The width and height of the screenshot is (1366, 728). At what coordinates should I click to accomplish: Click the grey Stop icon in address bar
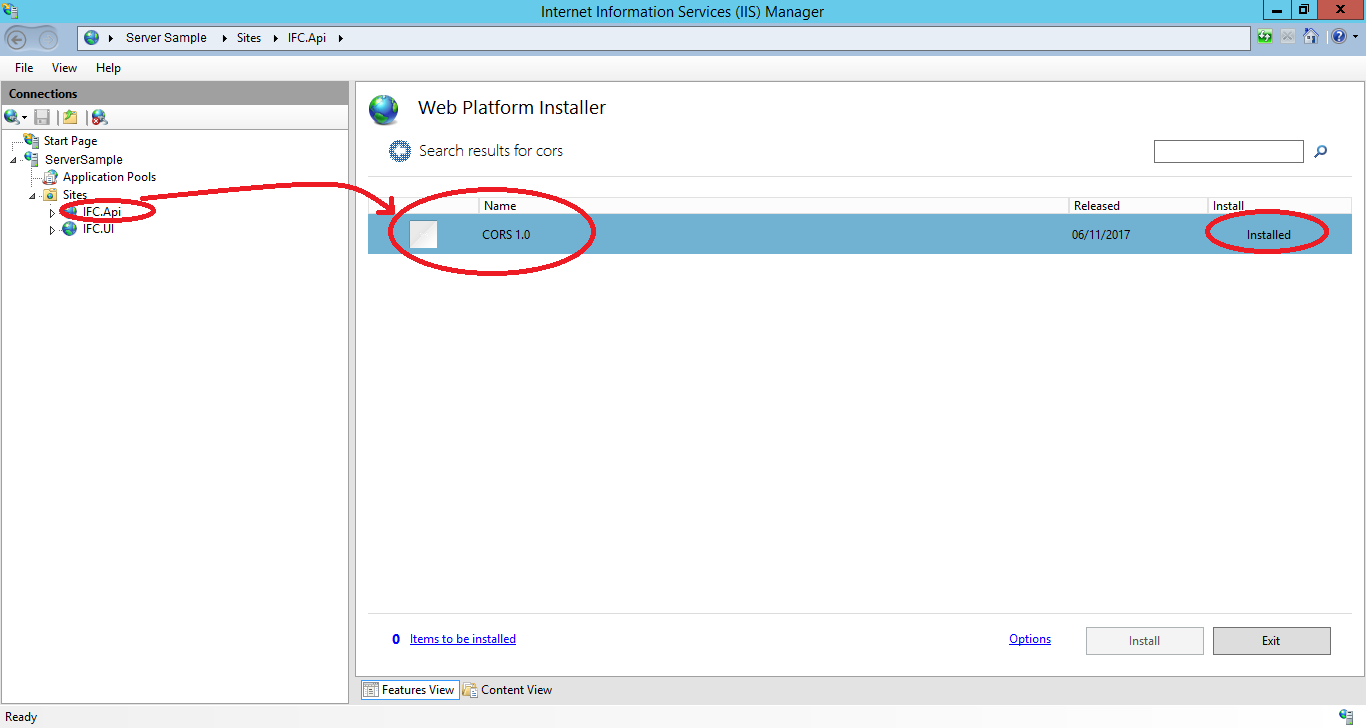pos(1288,37)
